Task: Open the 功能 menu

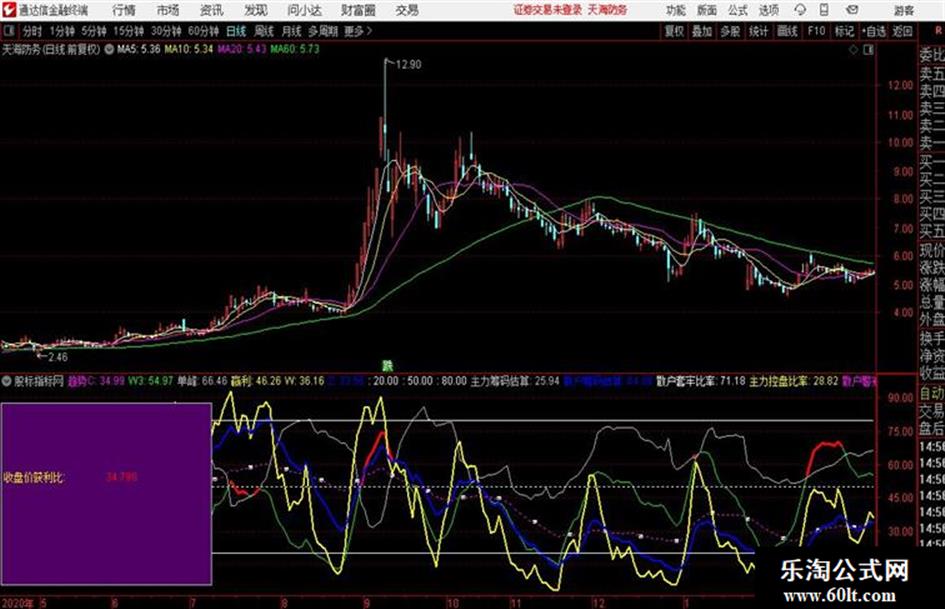Action: click(x=676, y=10)
